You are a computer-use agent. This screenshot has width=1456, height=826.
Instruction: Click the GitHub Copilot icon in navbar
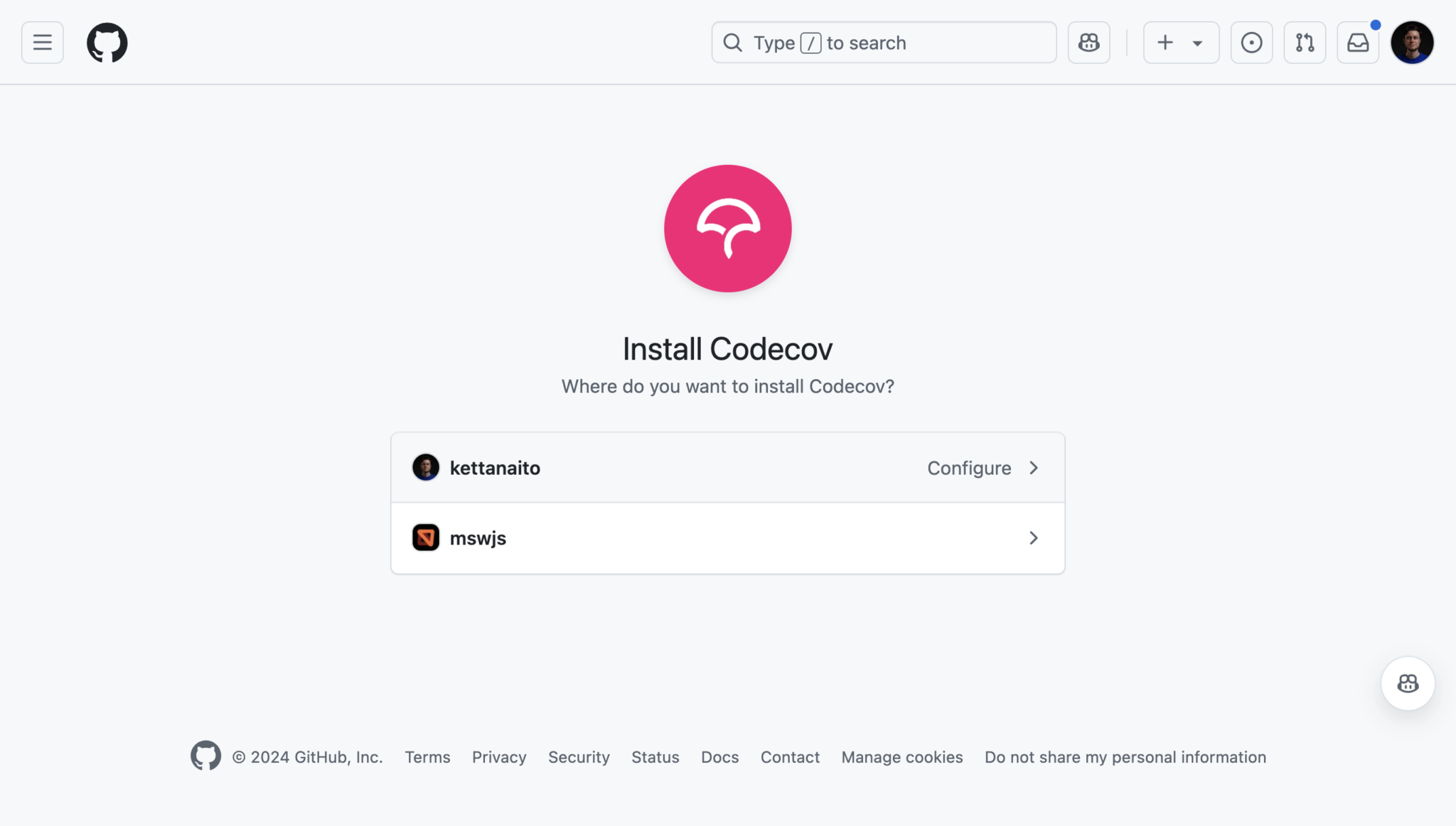click(x=1088, y=42)
